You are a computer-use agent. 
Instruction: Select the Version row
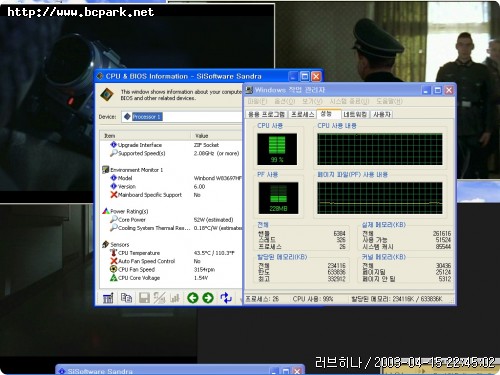click(x=171, y=186)
